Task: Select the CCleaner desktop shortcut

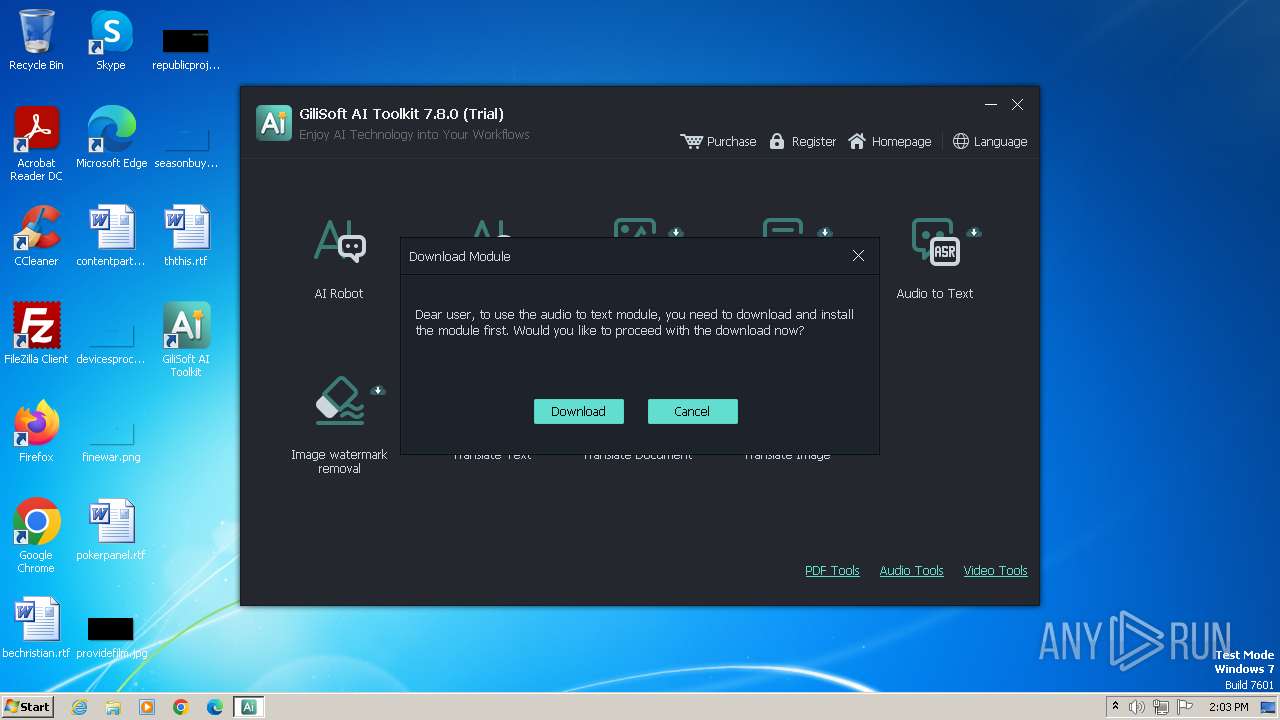Action: coord(36,236)
